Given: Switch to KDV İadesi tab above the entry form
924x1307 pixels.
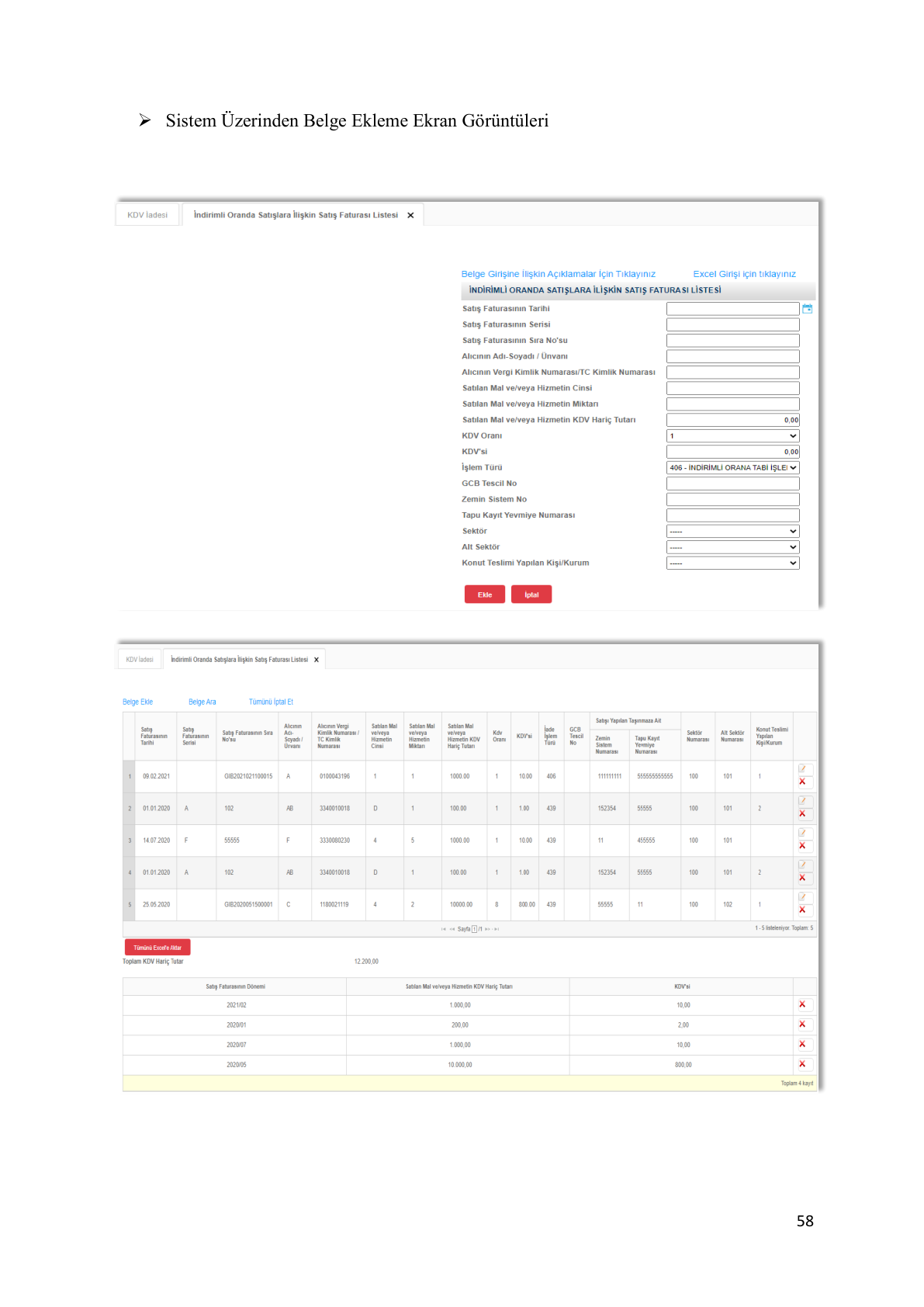Looking at the screenshot, I should click(x=147, y=215).
